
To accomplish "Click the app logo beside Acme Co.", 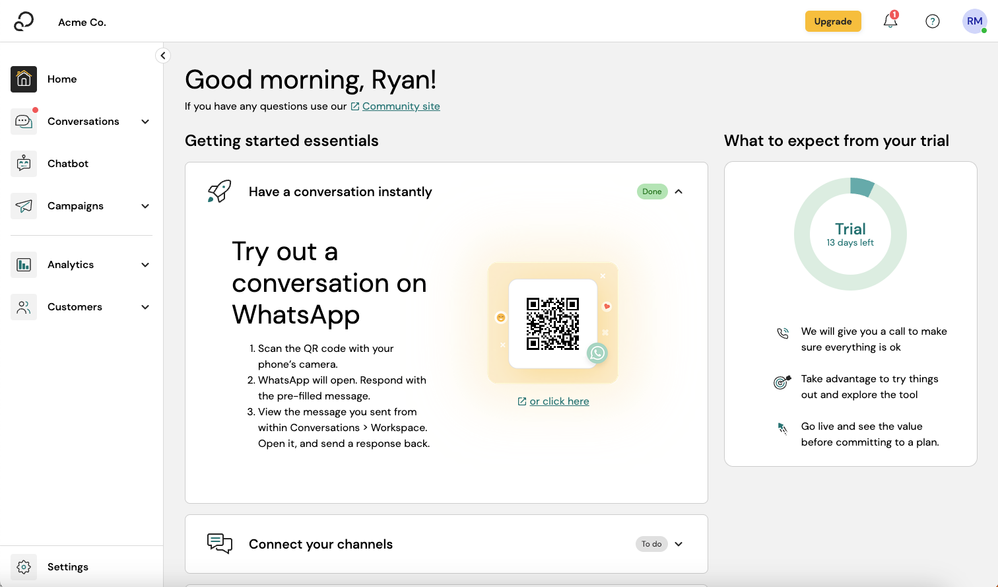I will tap(24, 21).
